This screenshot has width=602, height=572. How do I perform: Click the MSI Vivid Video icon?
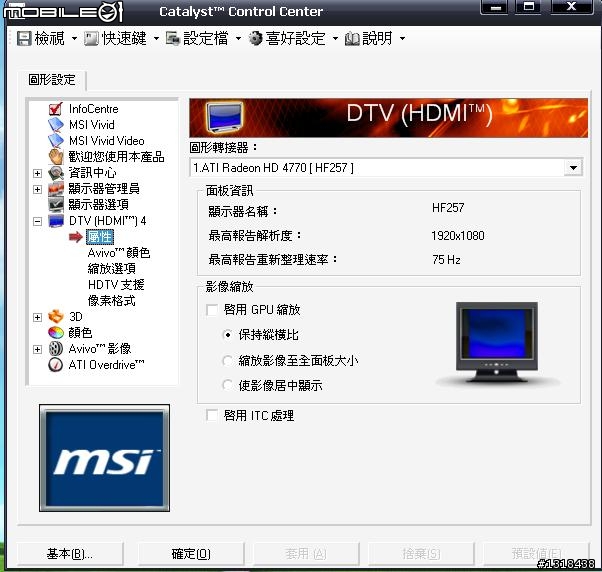click(x=56, y=141)
